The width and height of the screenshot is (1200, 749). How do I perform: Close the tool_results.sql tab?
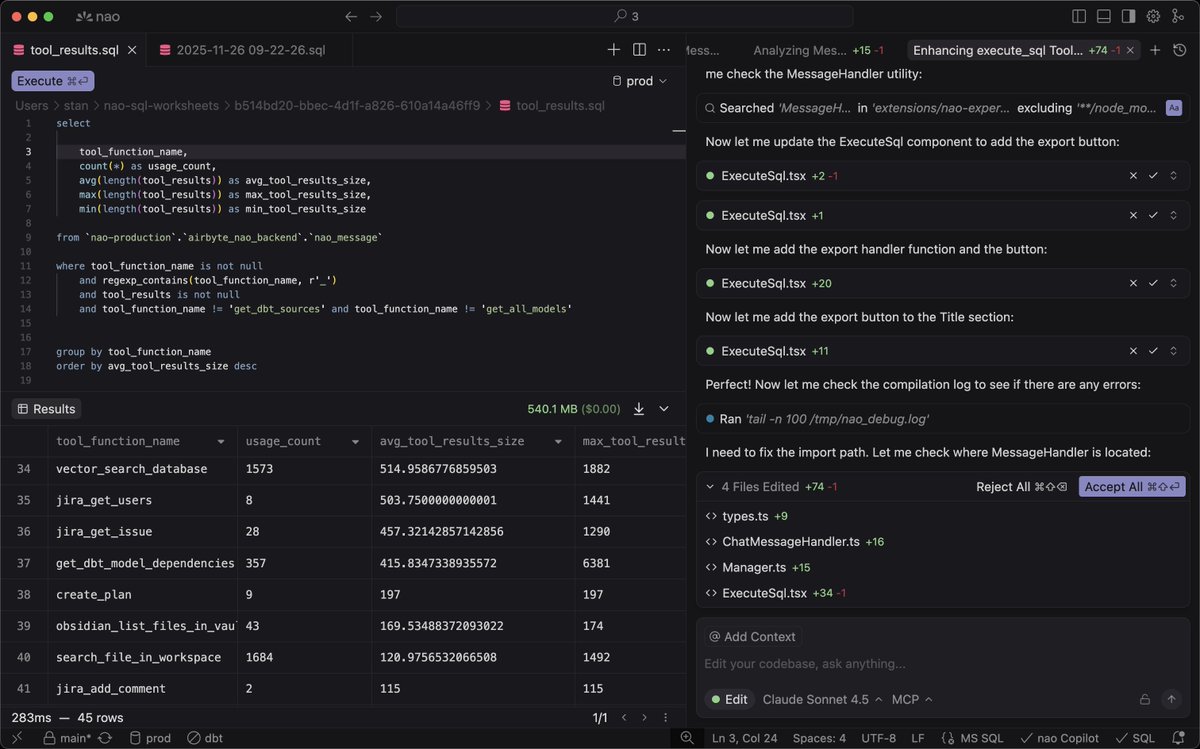coord(130,49)
